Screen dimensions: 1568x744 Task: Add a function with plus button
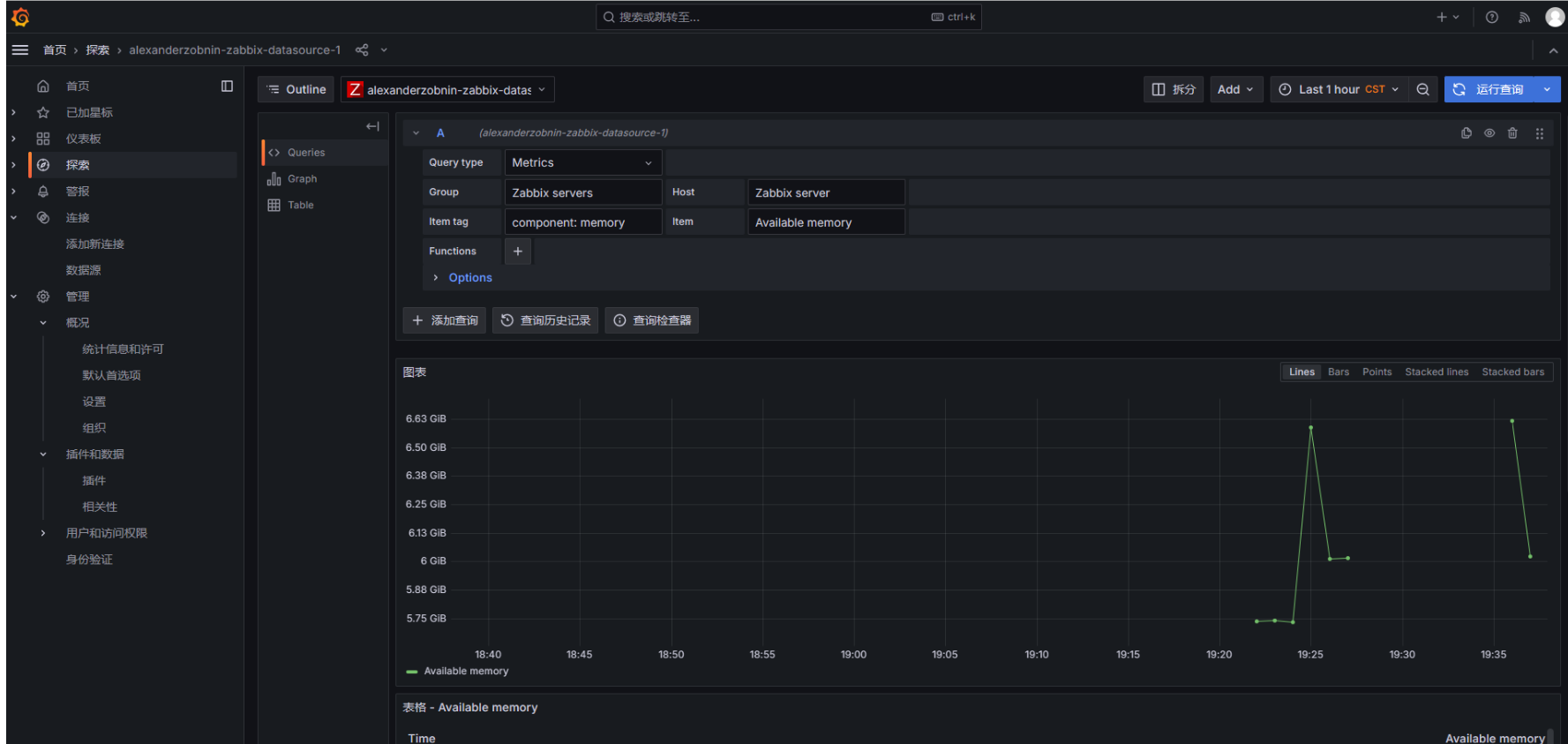518,252
